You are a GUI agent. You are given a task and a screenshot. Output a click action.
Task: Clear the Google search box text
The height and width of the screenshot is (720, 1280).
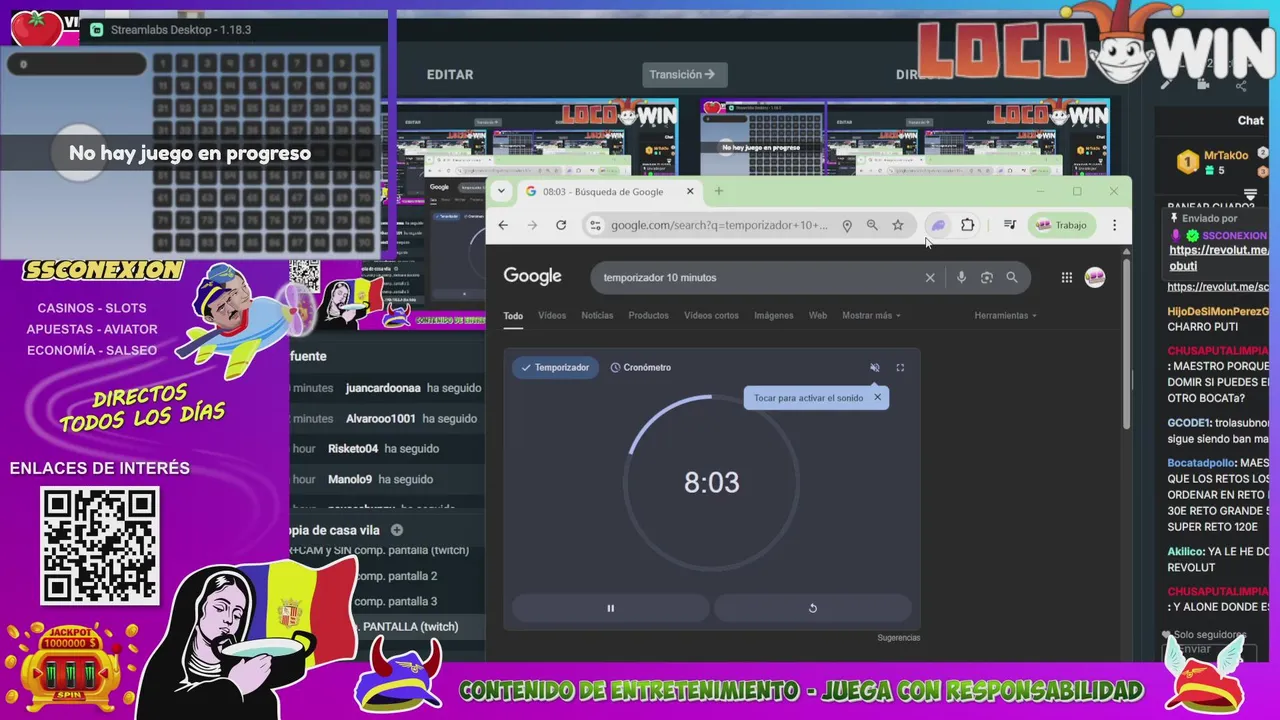pos(930,277)
